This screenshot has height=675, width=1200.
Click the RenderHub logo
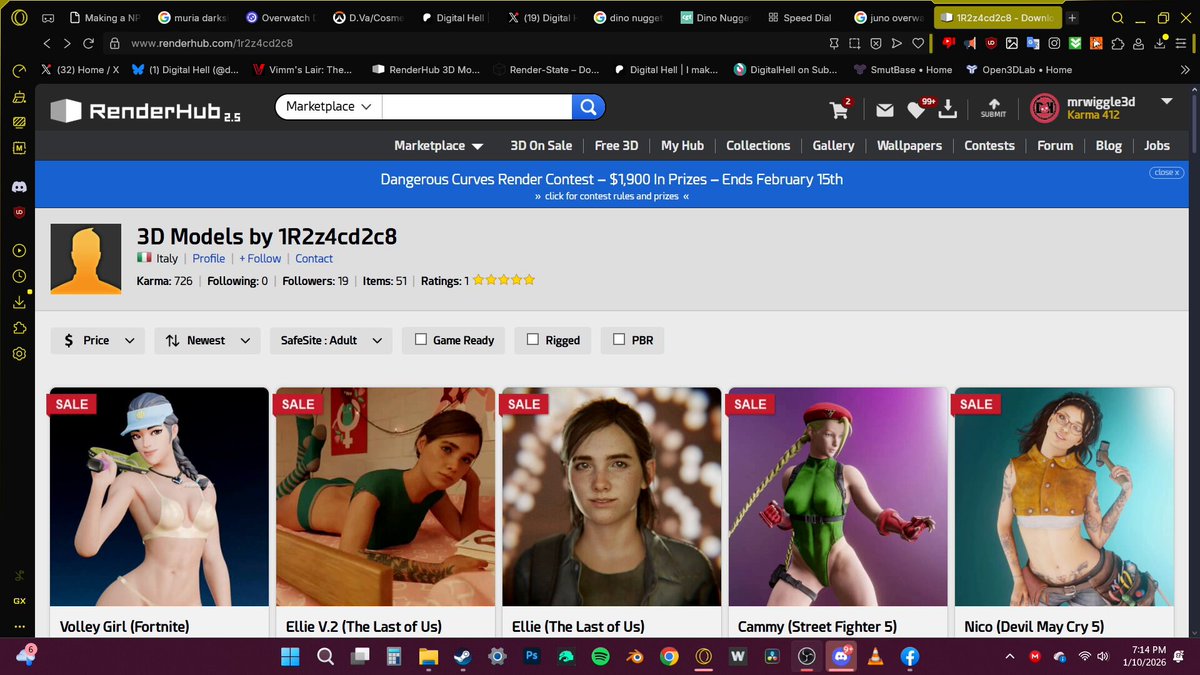pyautogui.click(x=145, y=111)
